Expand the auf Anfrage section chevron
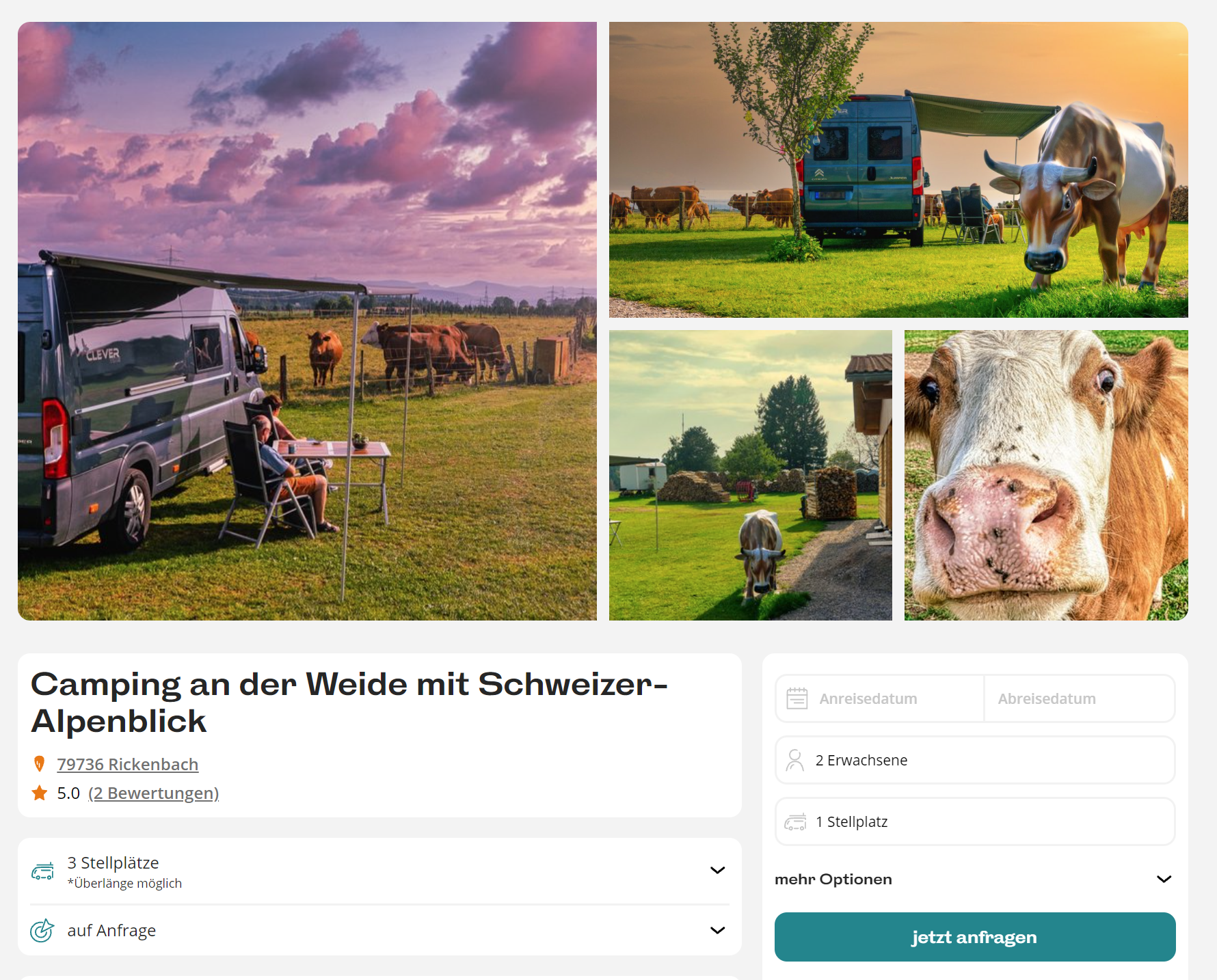This screenshot has width=1217, height=980. click(717, 930)
